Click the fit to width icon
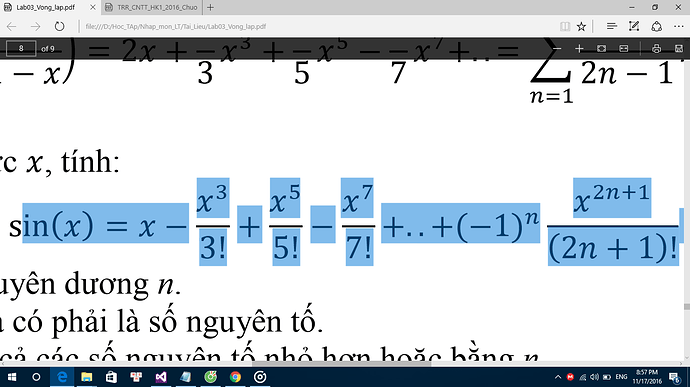 (624, 48)
